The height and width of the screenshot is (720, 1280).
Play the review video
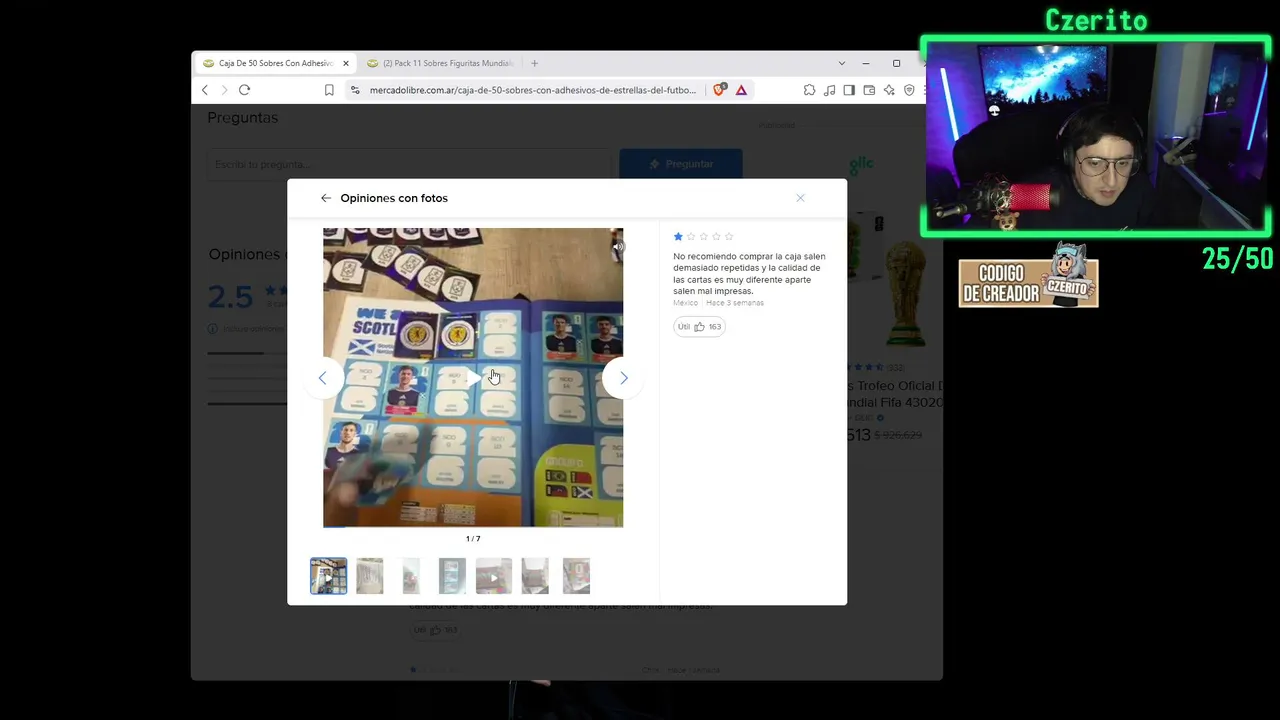click(473, 377)
